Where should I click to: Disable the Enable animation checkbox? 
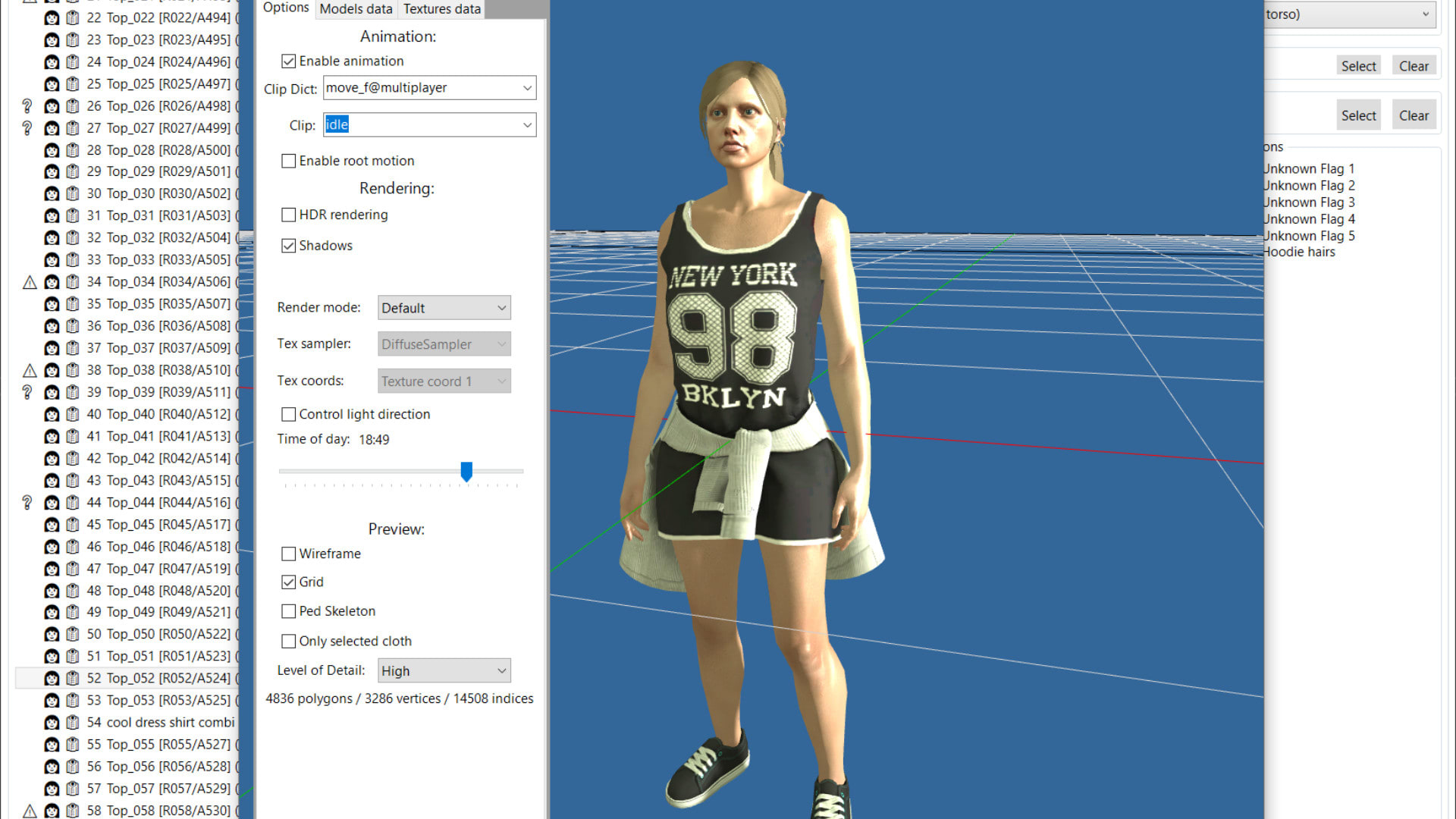pyautogui.click(x=288, y=61)
